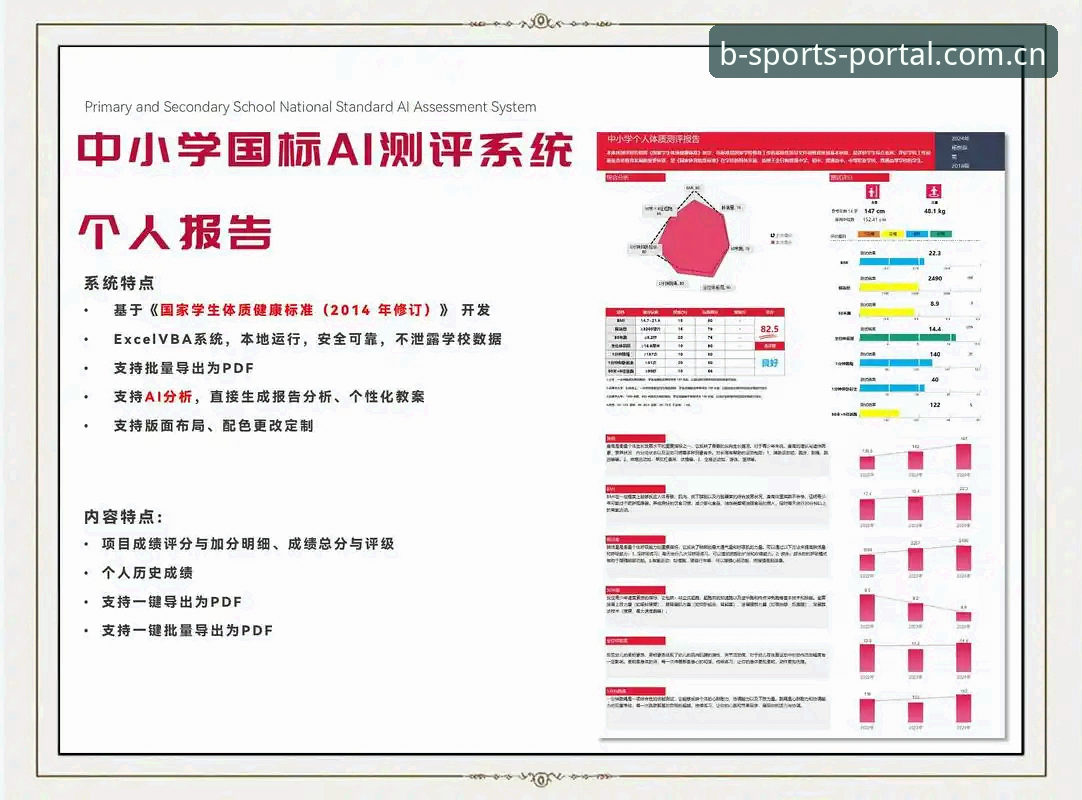
Task: Click the score table's red header row
Action: (x=695, y=312)
